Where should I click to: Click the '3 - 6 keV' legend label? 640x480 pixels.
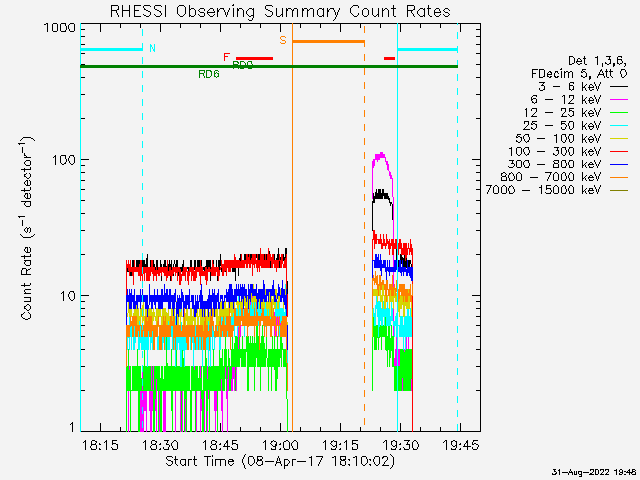(x=568, y=87)
